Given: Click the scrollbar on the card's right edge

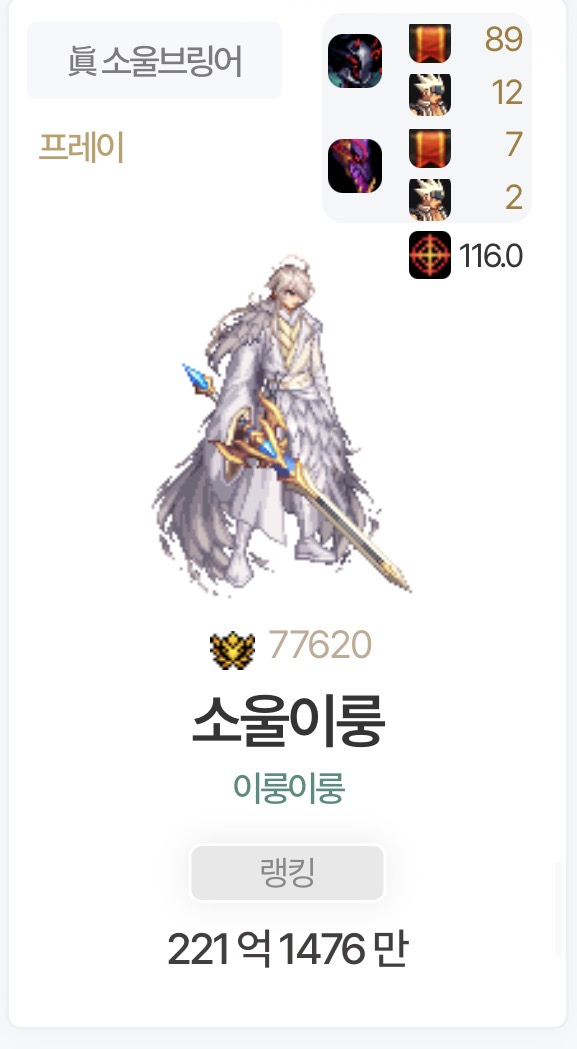Looking at the screenshot, I should [x=559, y=910].
